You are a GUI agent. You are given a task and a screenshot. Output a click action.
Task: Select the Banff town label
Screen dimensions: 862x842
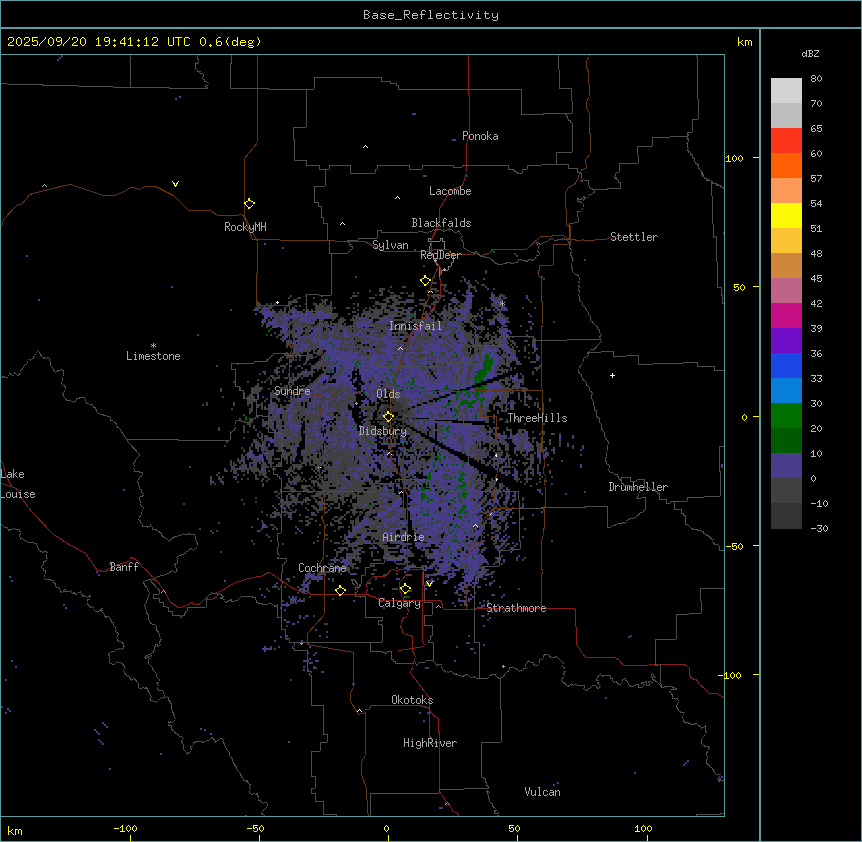(124, 567)
